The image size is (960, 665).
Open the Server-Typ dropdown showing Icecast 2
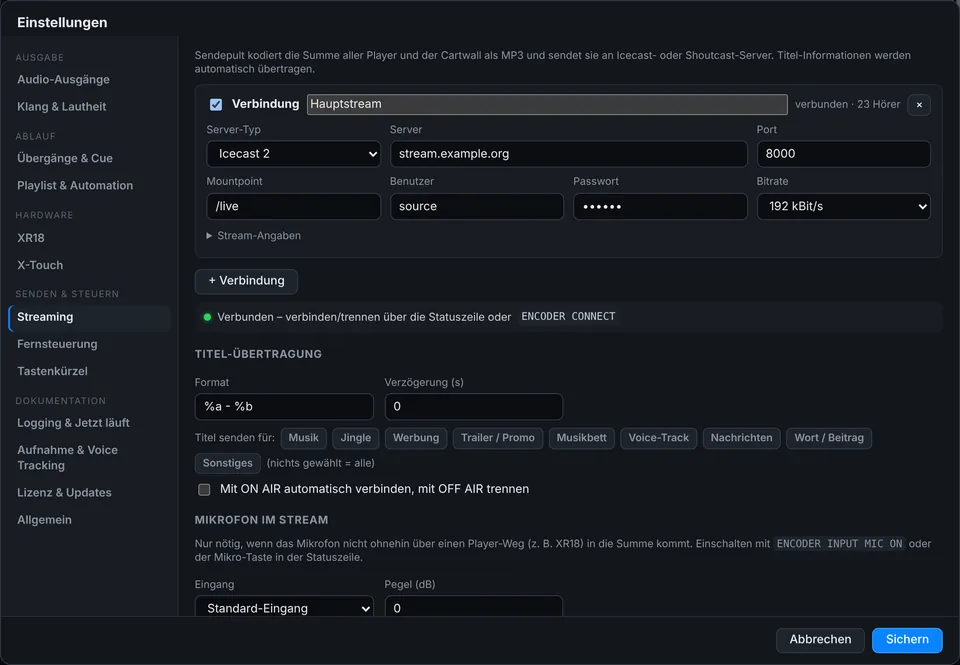click(293, 154)
